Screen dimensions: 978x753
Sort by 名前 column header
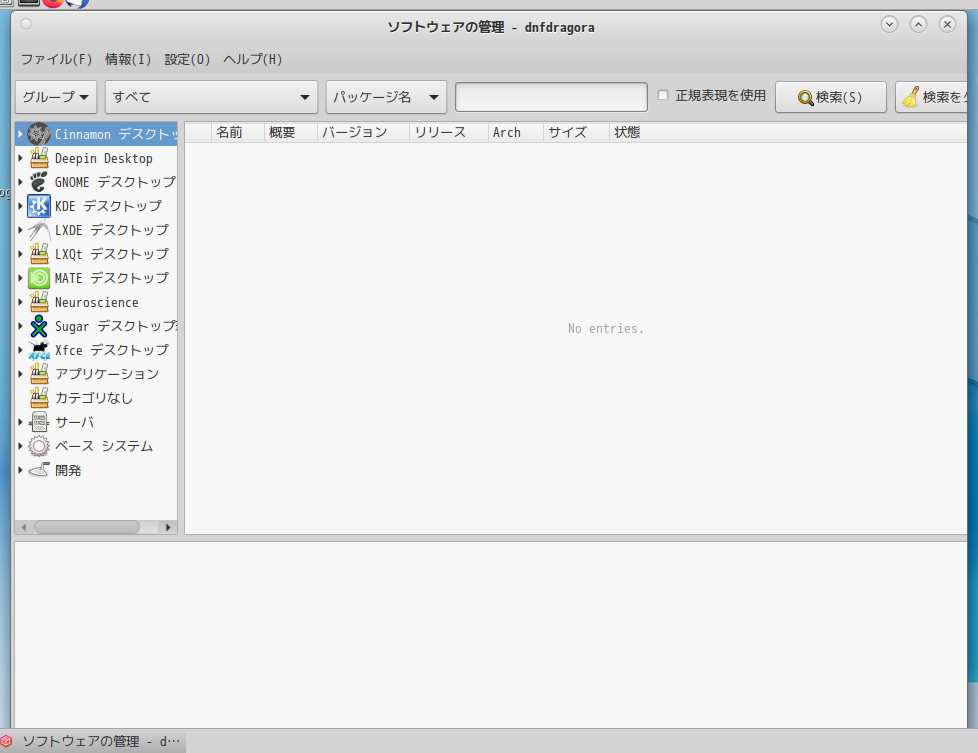(238, 132)
